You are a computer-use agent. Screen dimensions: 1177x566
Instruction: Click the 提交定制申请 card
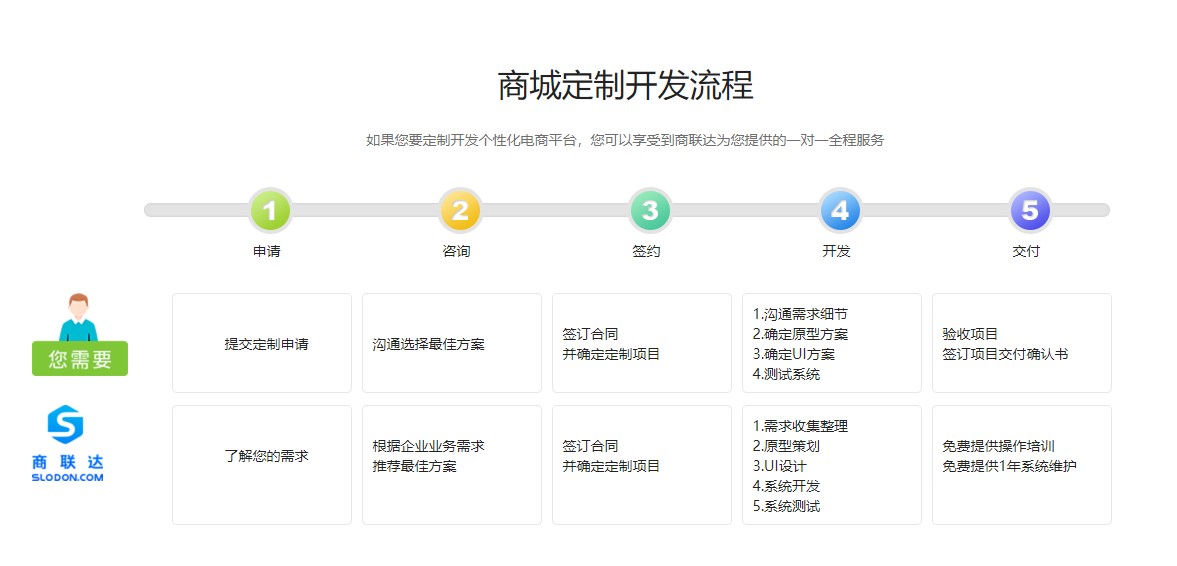point(262,343)
